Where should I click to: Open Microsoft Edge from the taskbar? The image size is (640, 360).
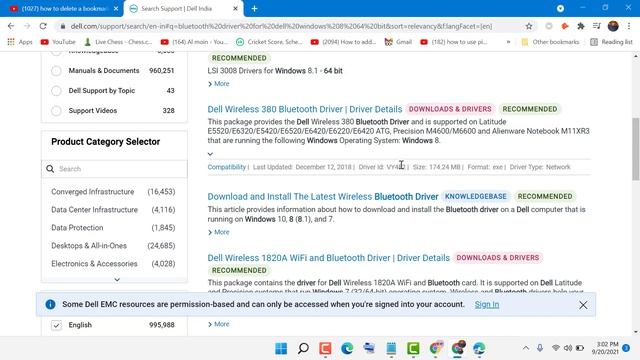coord(347,348)
